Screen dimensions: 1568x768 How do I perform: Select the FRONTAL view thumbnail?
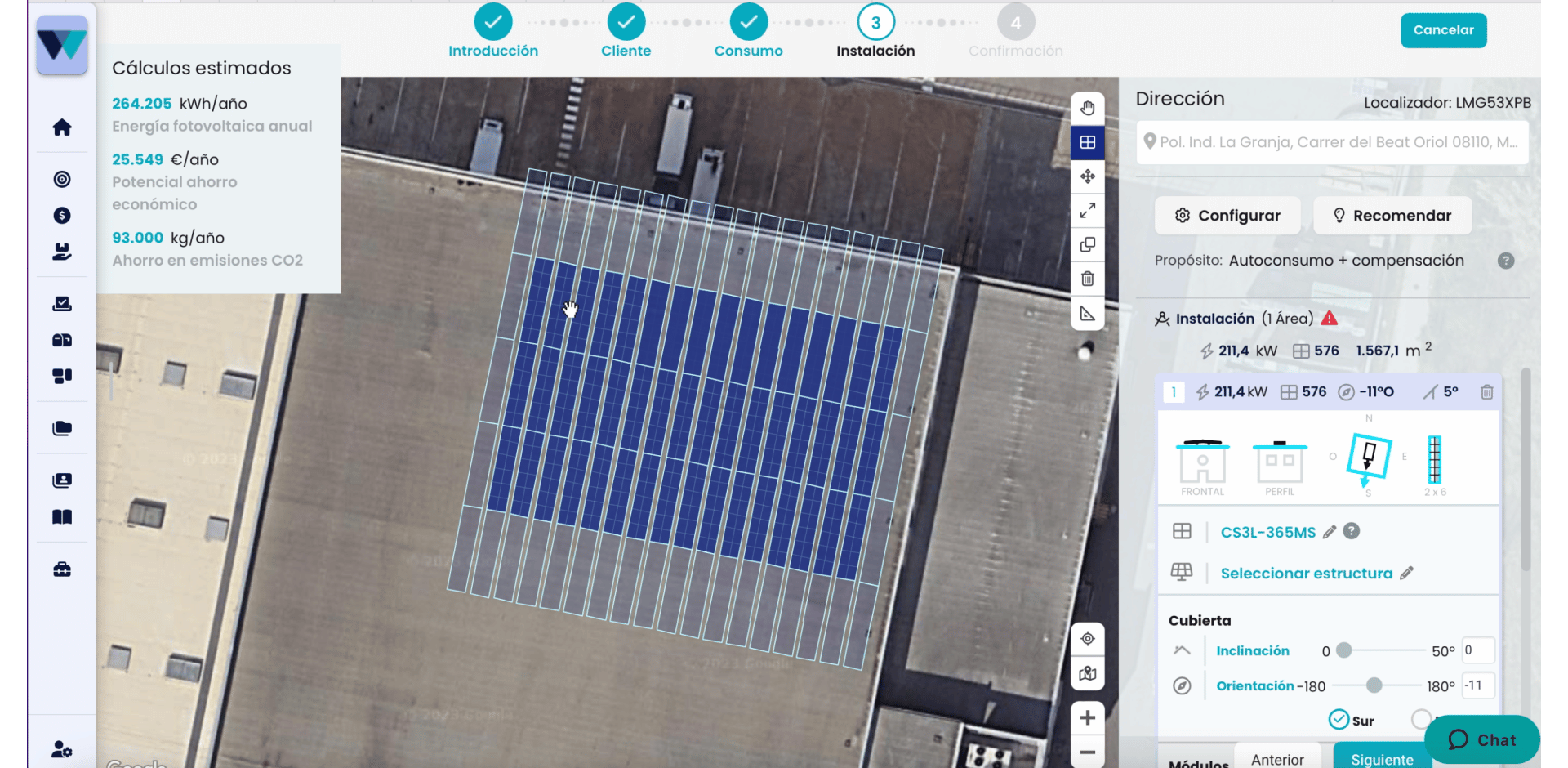[x=1202, y=467]
